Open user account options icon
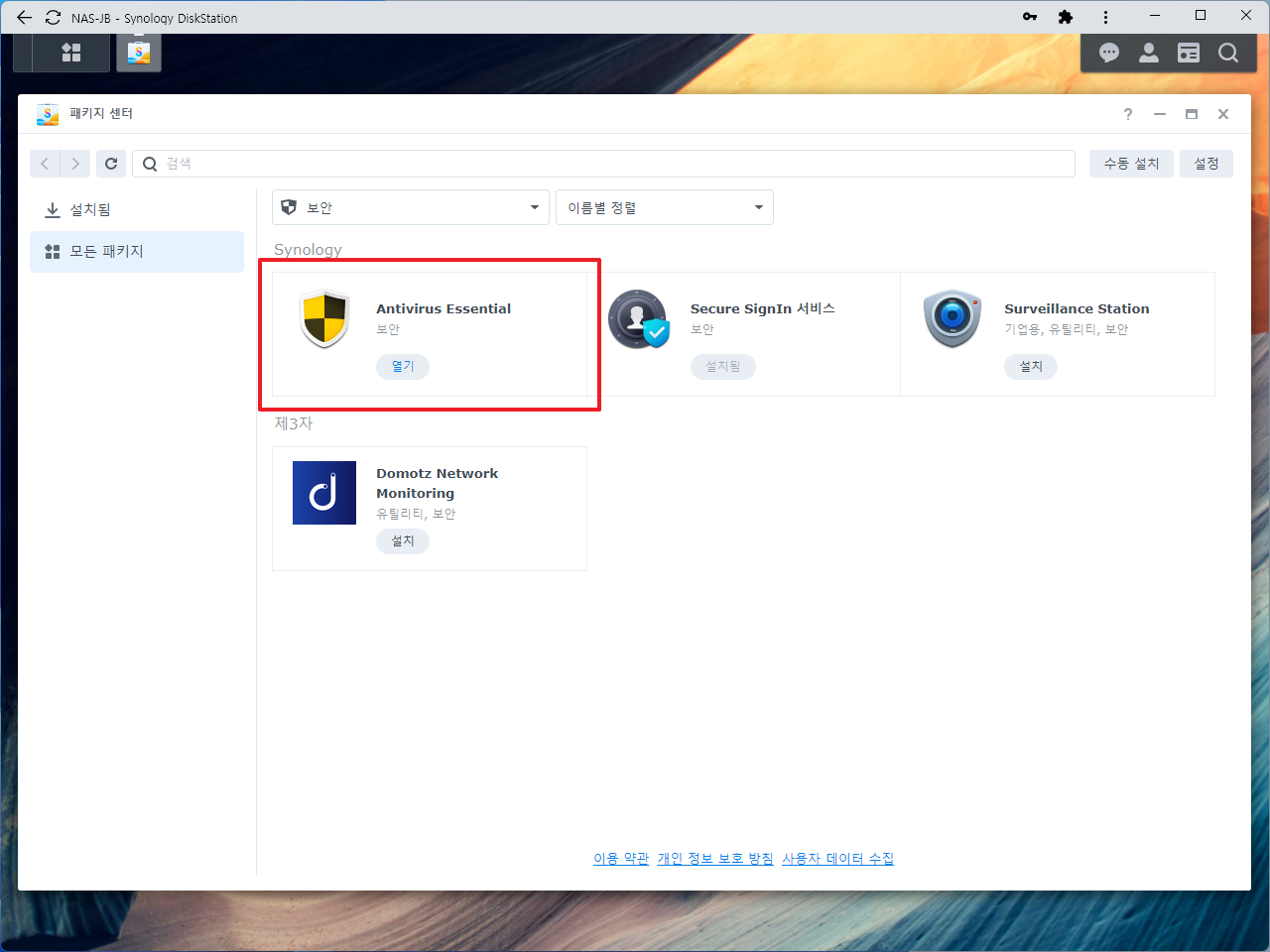Image resolution: width=1270 pixels, height=952 pixels. point(1149,53)
